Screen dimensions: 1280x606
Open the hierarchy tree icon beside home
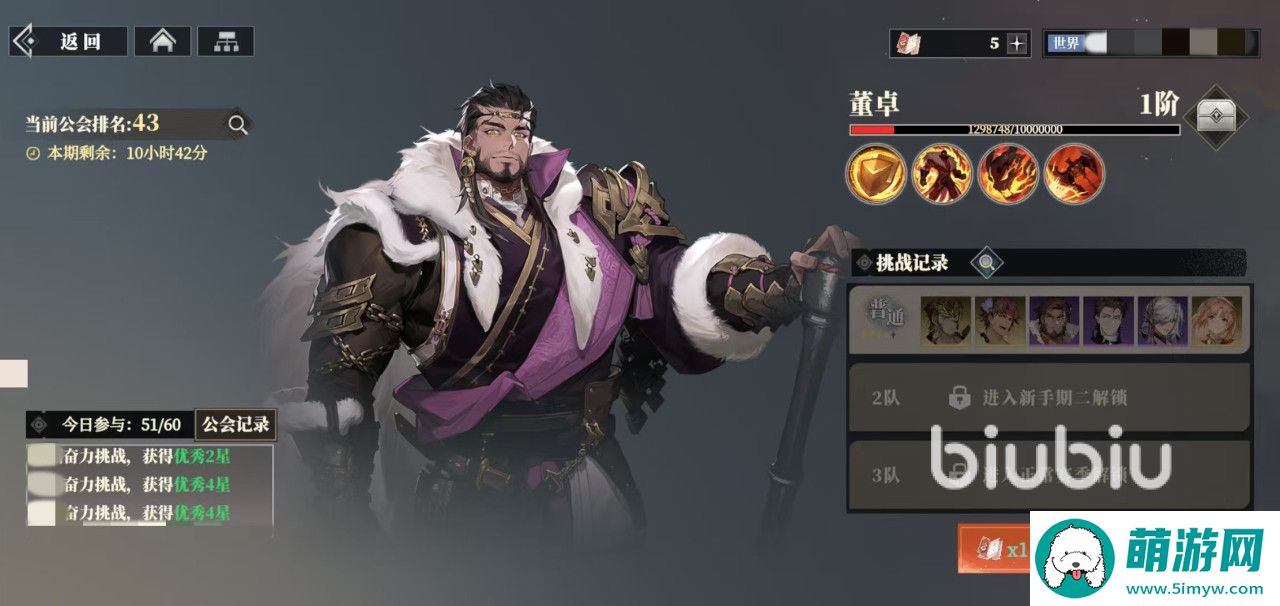coord(225,41)
